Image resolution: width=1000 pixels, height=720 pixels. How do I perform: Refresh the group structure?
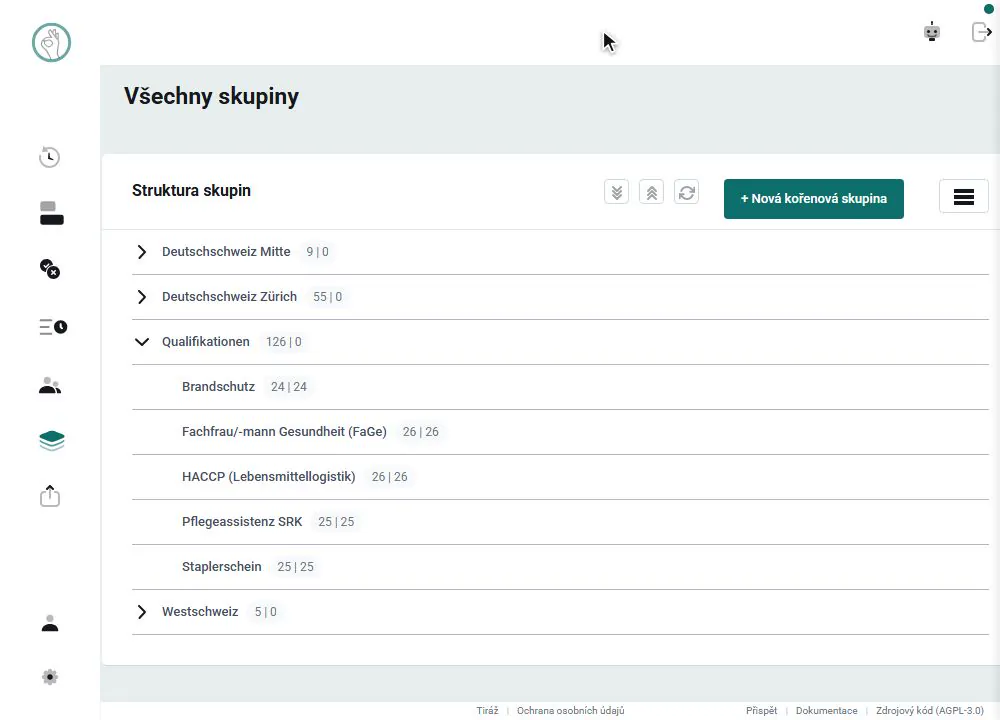(x=686, y=192)
